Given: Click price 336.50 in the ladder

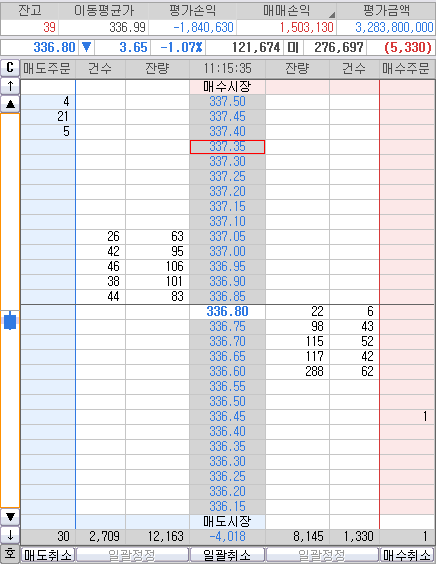Looking at the screenshot, I should pyautogui.click(x=227, y=401).
